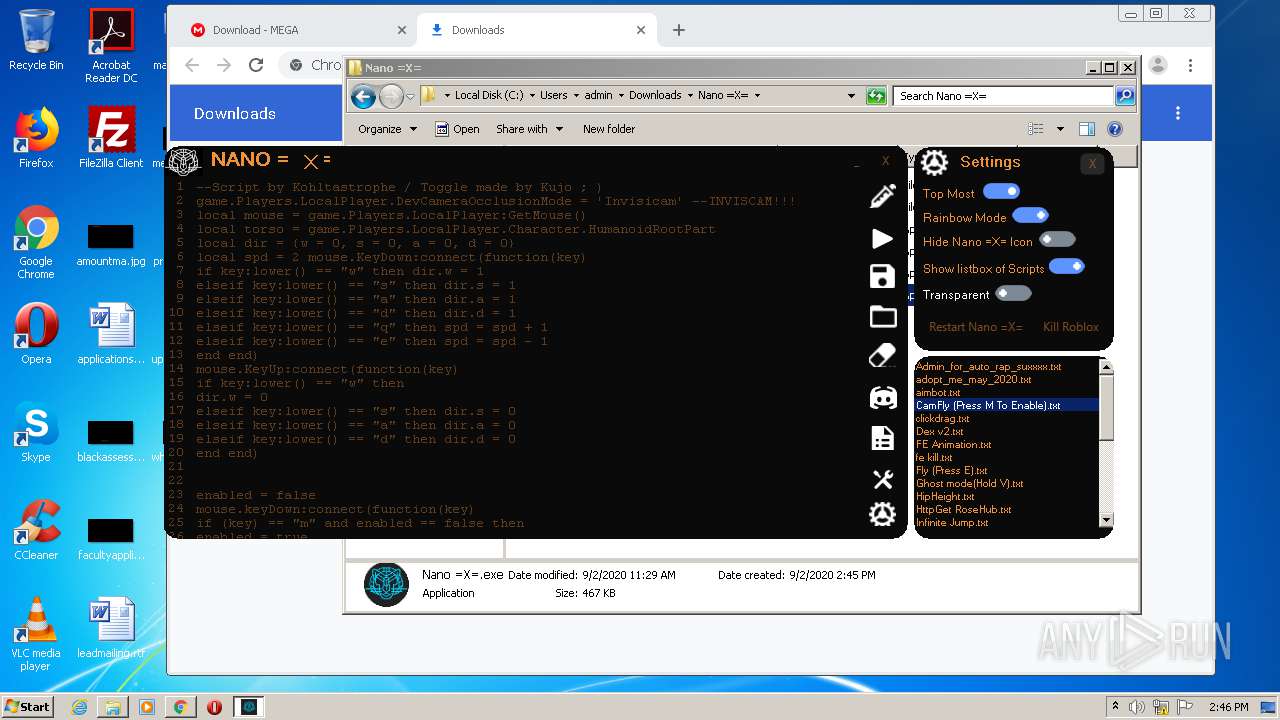Open the Organize menu
Image resolution: width=1280 pixels, height=720 pixels.
pos(387,129)
